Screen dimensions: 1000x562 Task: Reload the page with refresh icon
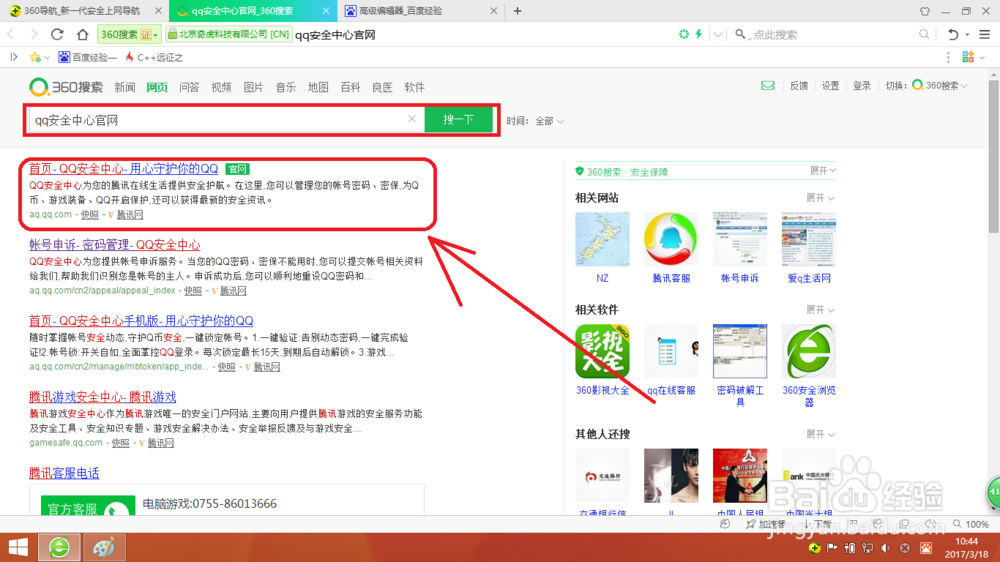click(x=57, y=34)
